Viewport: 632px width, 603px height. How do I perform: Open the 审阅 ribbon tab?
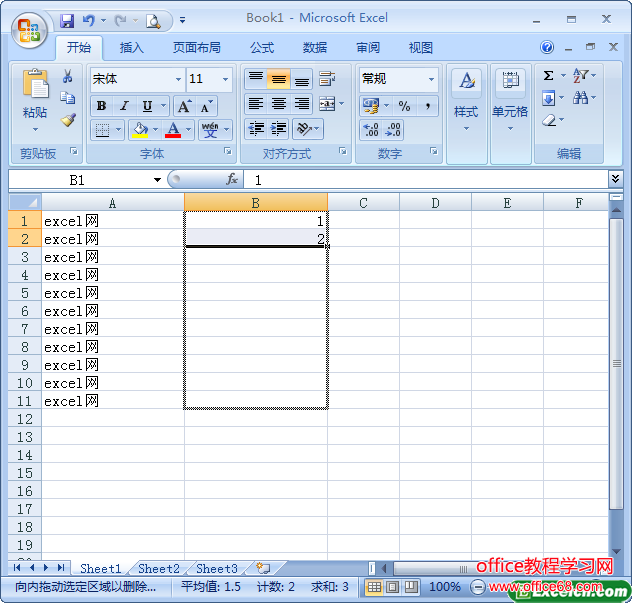368,48
